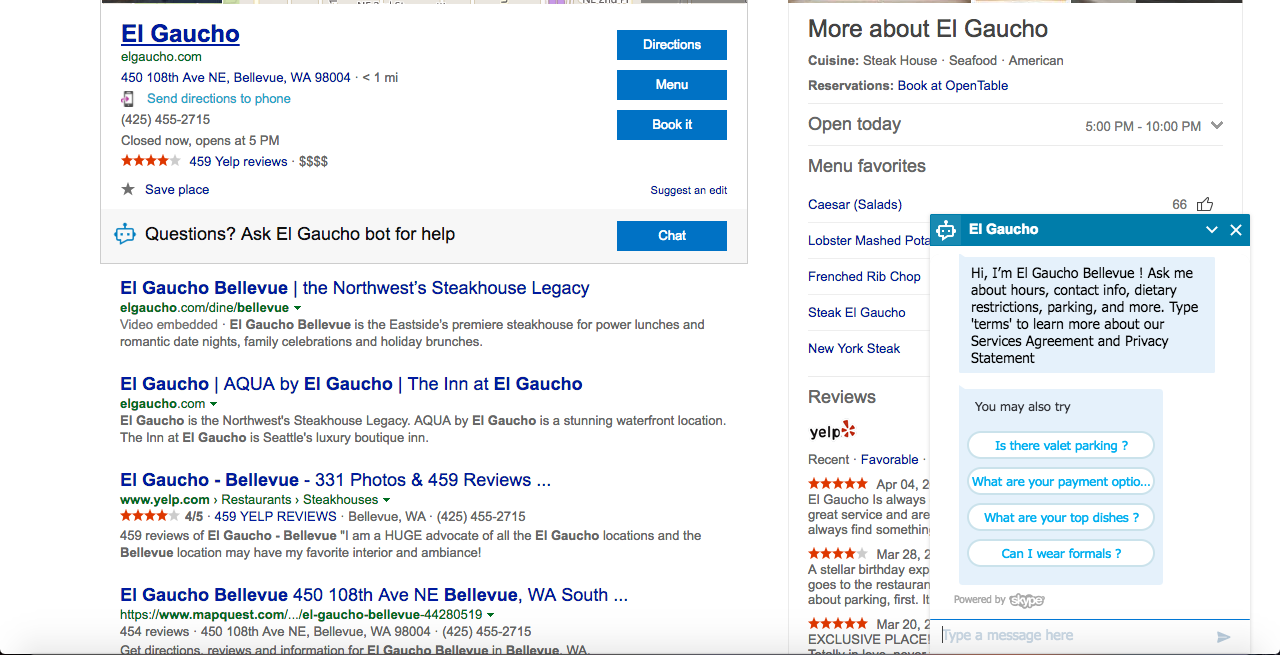
Task: Reserve a table with Book it button
Action: (672, 125)
